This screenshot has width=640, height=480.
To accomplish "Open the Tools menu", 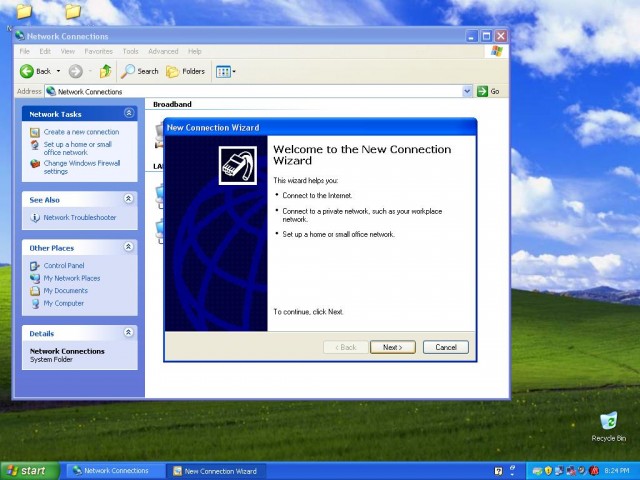I will [130, 51].
